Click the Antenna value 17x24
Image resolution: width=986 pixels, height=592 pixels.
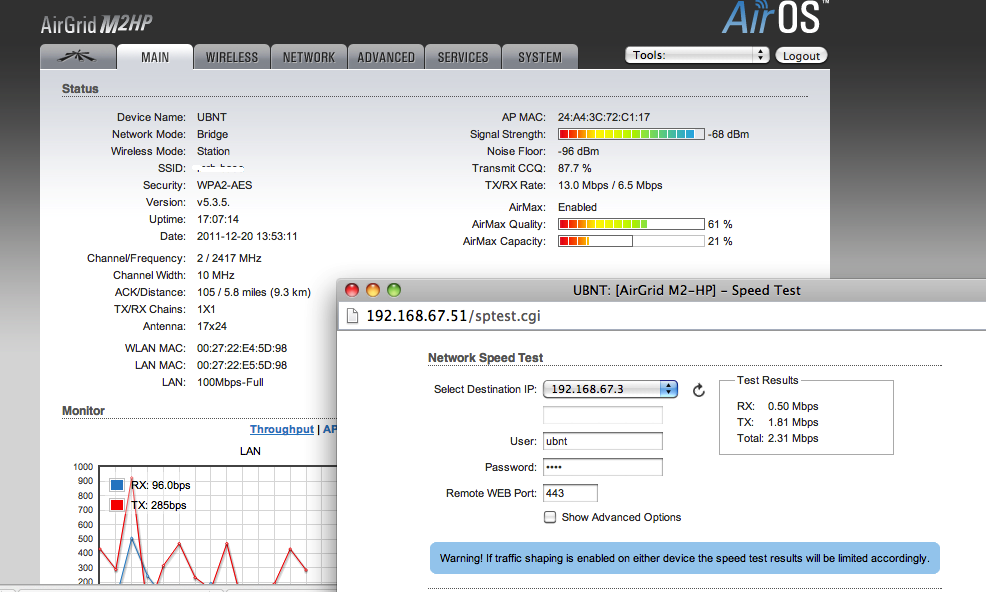212,326
